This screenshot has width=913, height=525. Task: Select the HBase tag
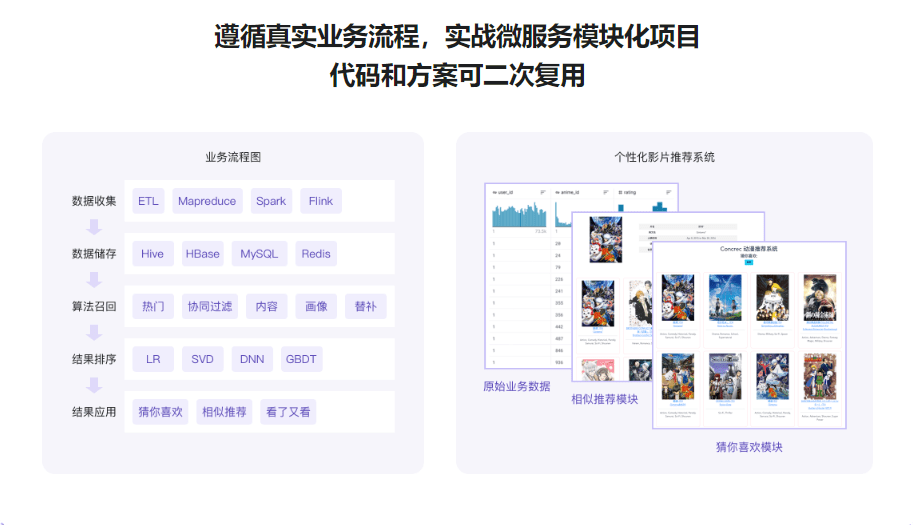pyautogui.click(x=203, y=254)
